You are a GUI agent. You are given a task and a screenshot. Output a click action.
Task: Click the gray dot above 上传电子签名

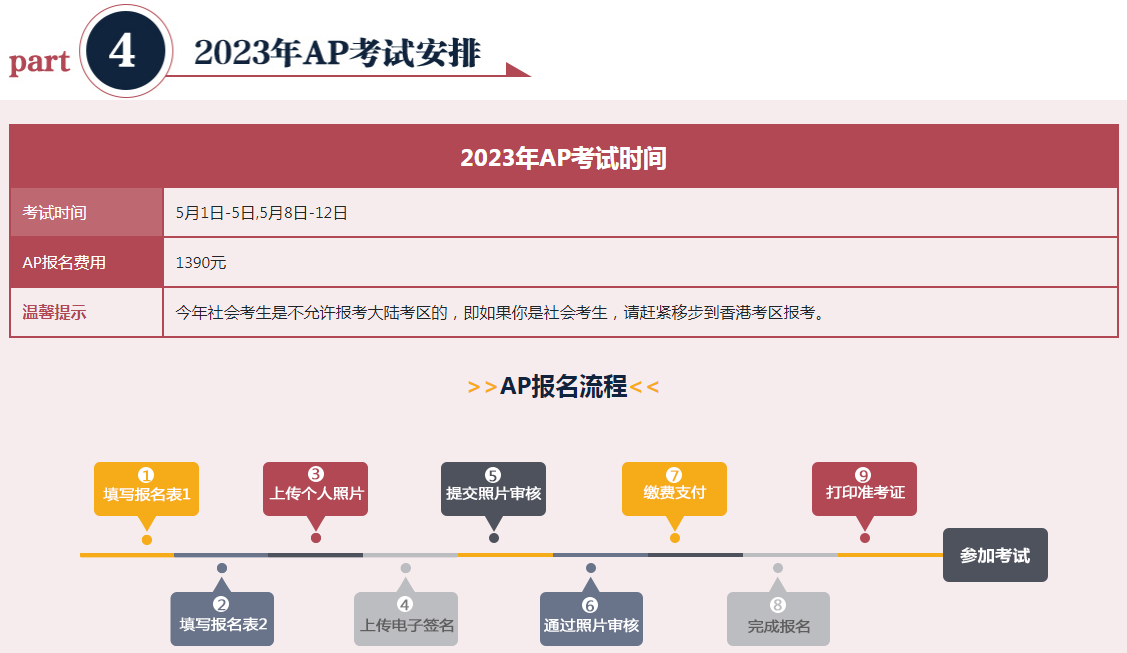tap(405, 568)
